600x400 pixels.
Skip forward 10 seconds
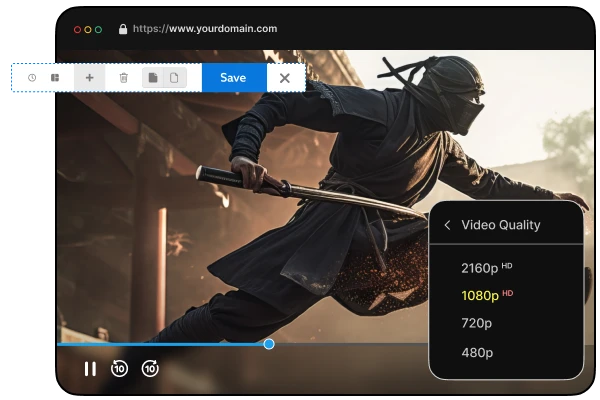click(150, 369)
